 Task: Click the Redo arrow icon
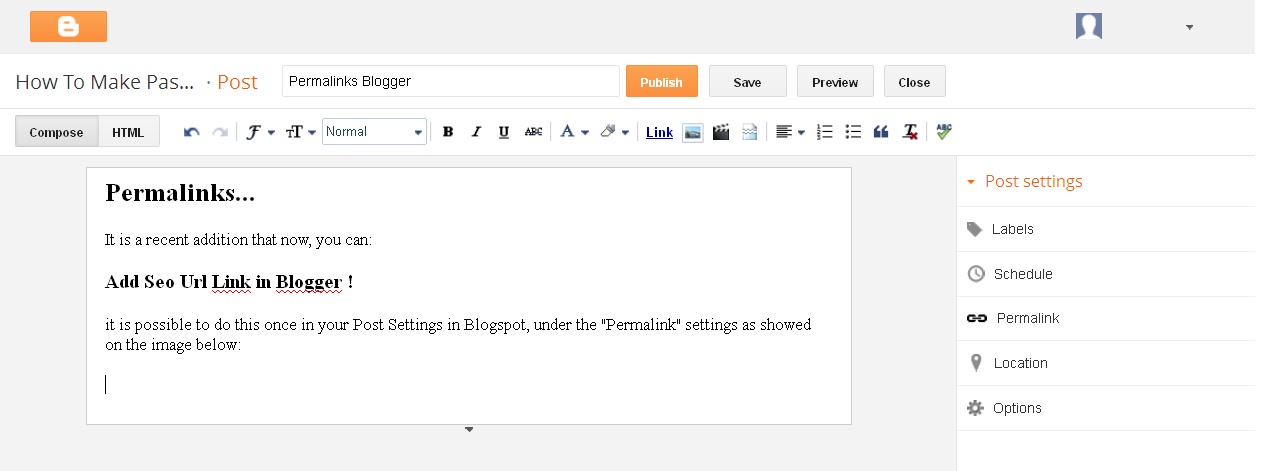(x=220, y=132)
